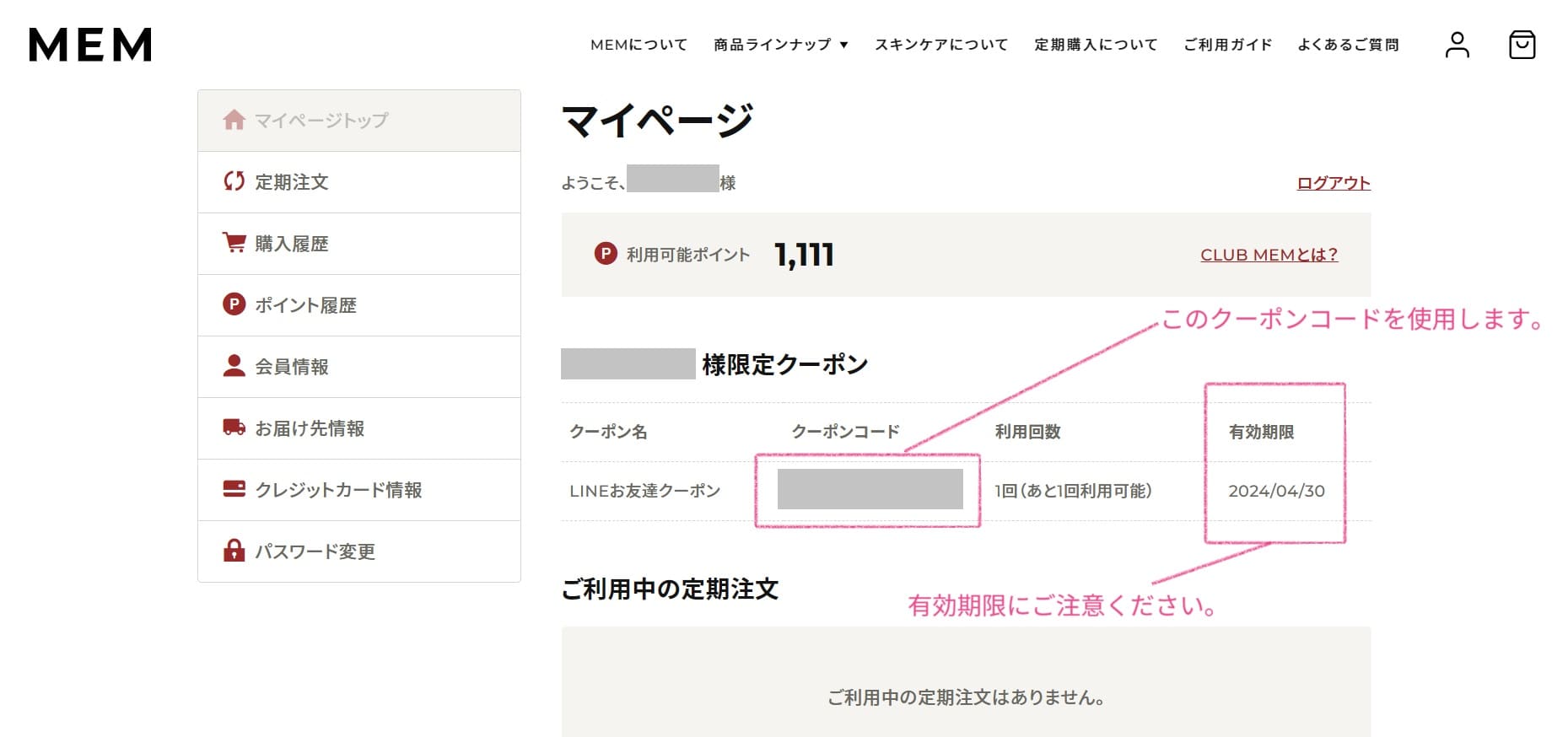Open the user account icon
Image resolution: width=1568 pixels, height=737 pixels.
tap(1457, 45)
